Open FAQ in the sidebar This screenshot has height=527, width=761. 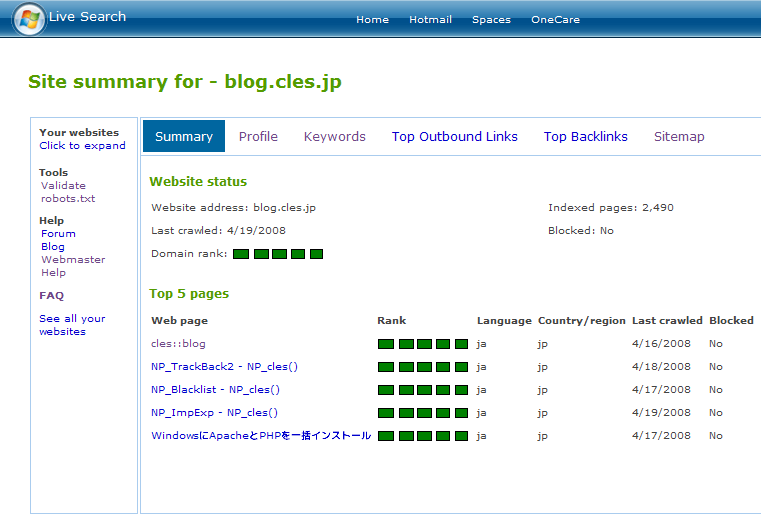[51, 296]
